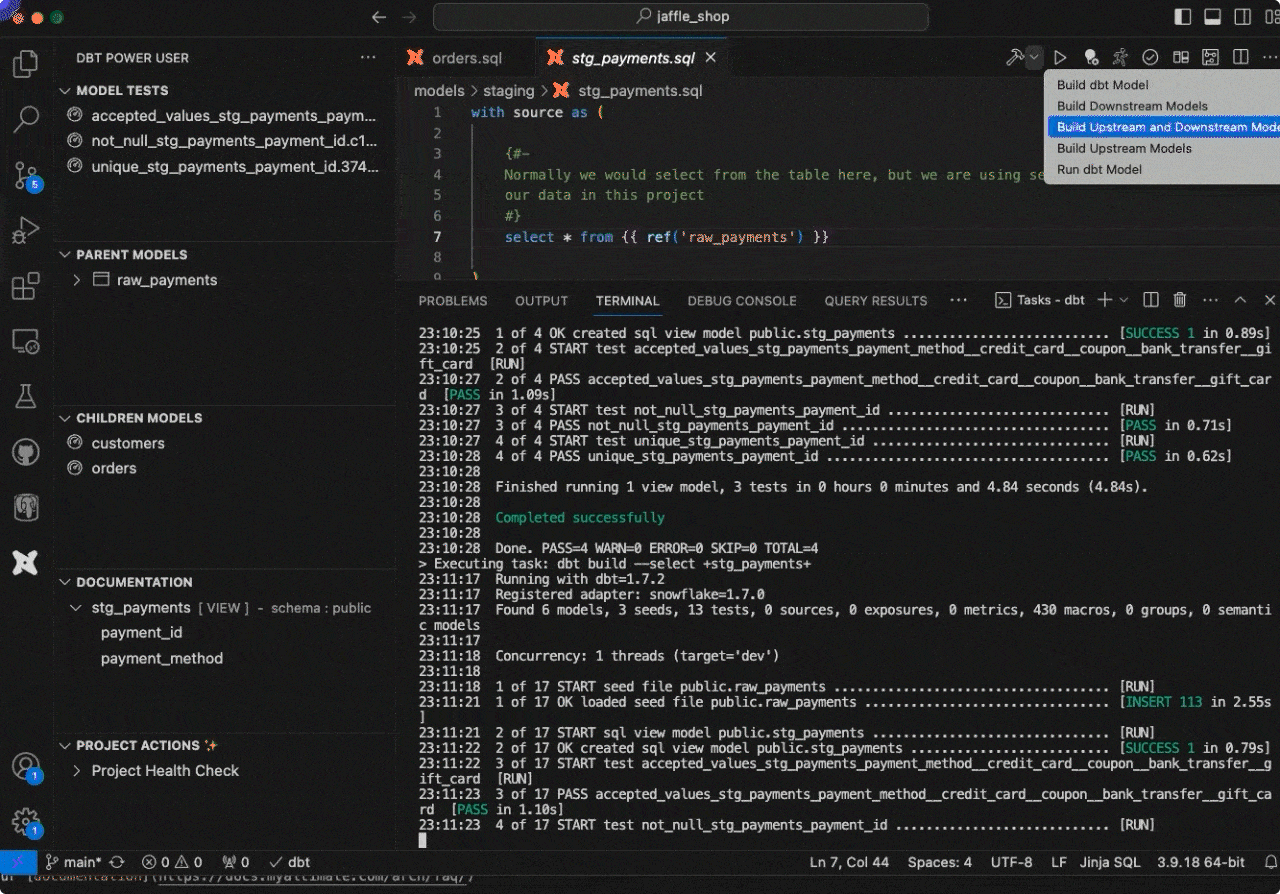Viewport: 1280px width, 894px height.
Task: Click the play run icon in editor toolbar
Action: tap(1060, 58)
